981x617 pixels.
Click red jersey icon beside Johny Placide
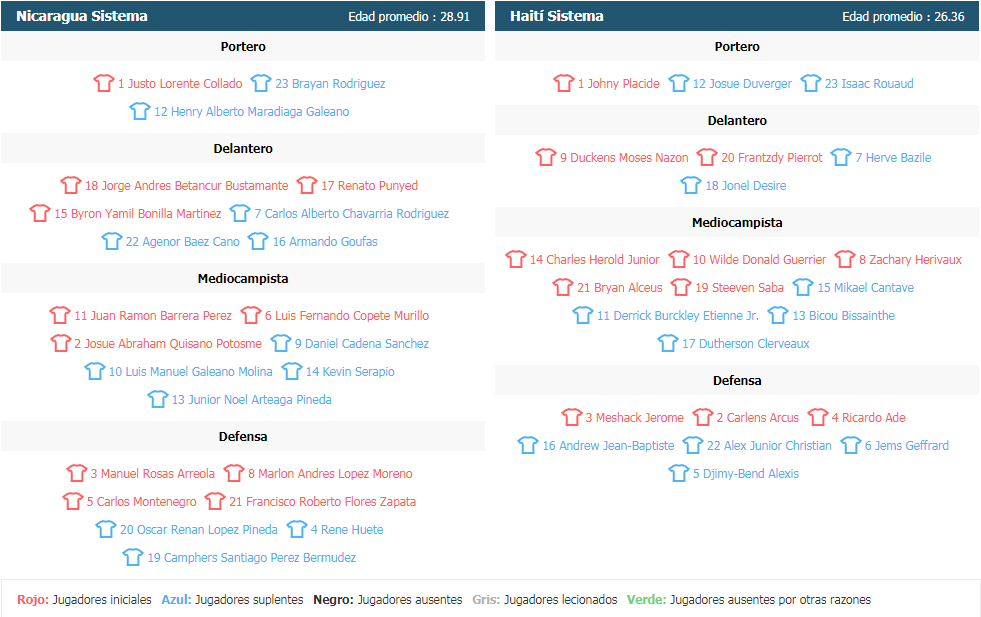pyautogui.click(x=563, y=83)
